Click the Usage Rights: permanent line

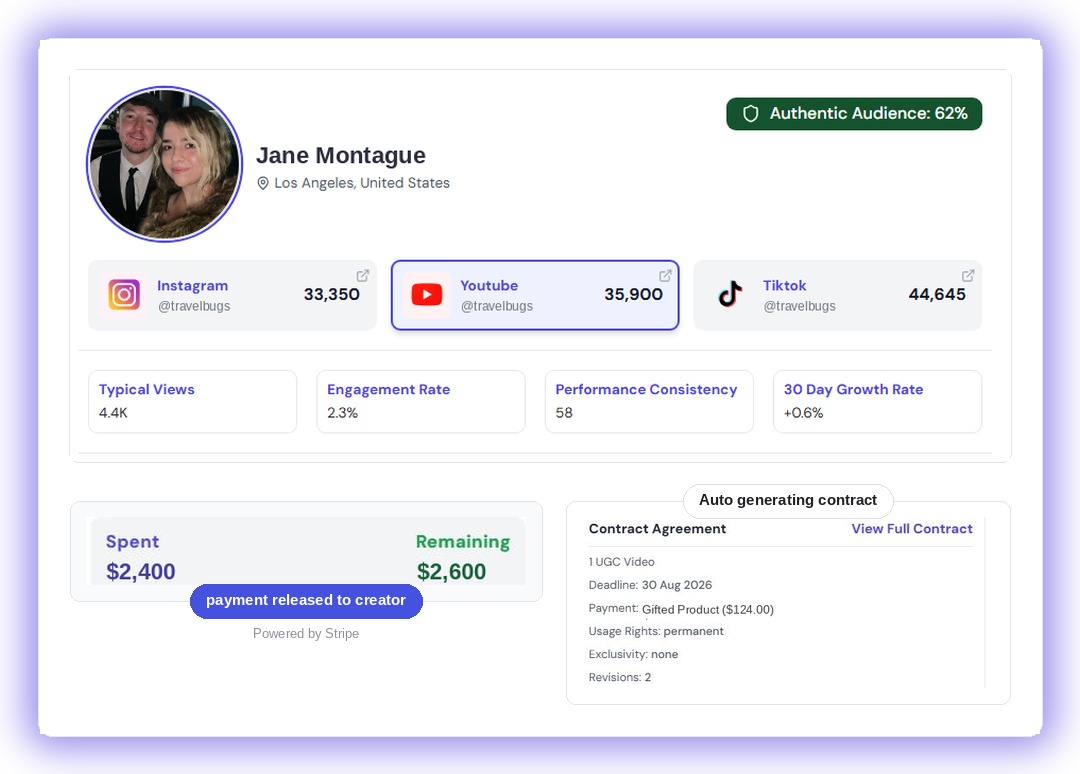coord(656,631)
